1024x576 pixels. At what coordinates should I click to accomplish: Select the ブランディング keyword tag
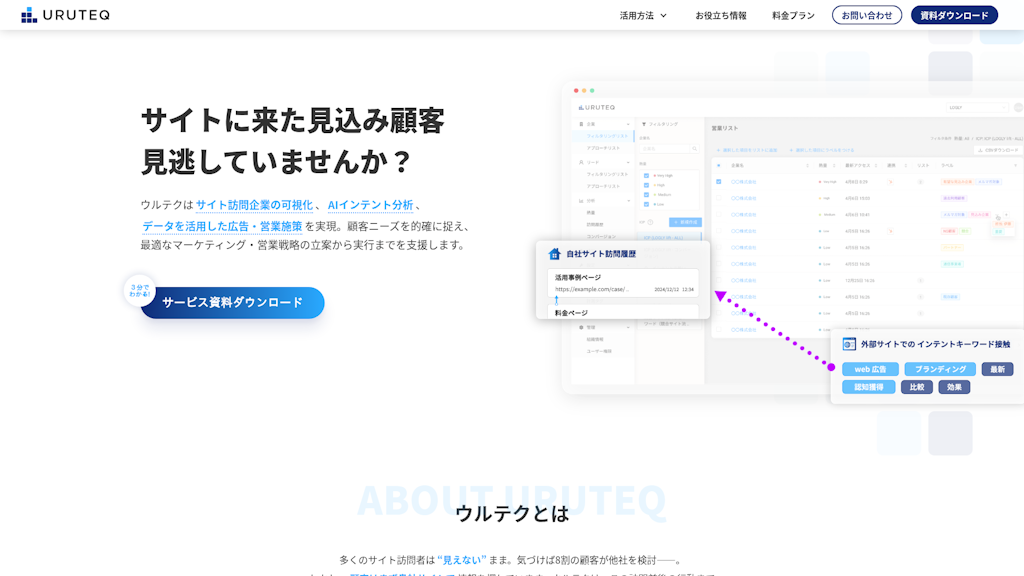coord(940,369)
